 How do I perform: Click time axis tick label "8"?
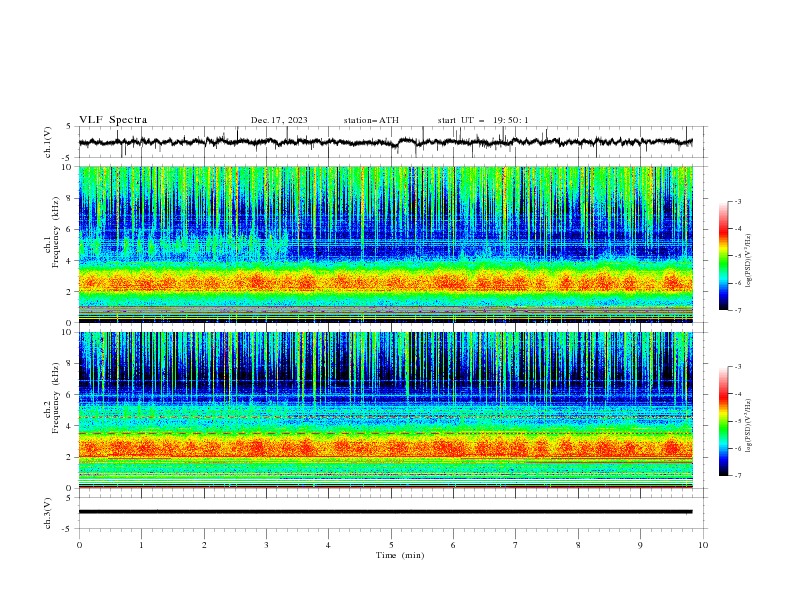click(x=578, y=545)
